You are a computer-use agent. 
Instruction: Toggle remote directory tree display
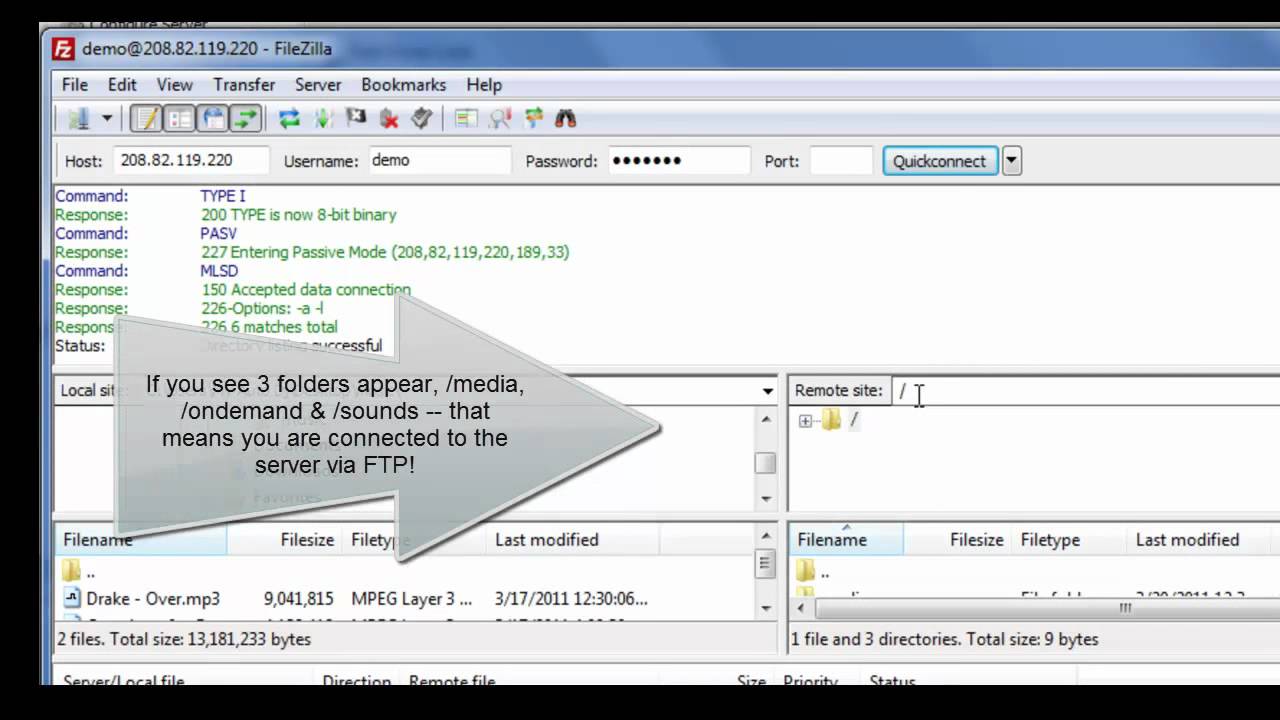click(213, 119)
